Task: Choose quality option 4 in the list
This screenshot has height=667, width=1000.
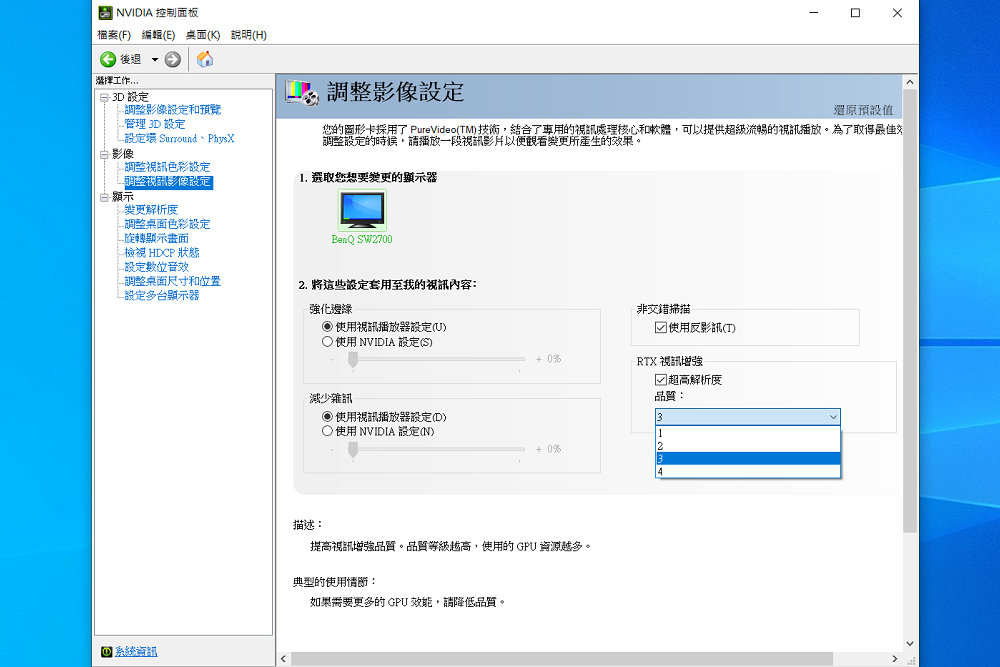Action: point(747,471)
